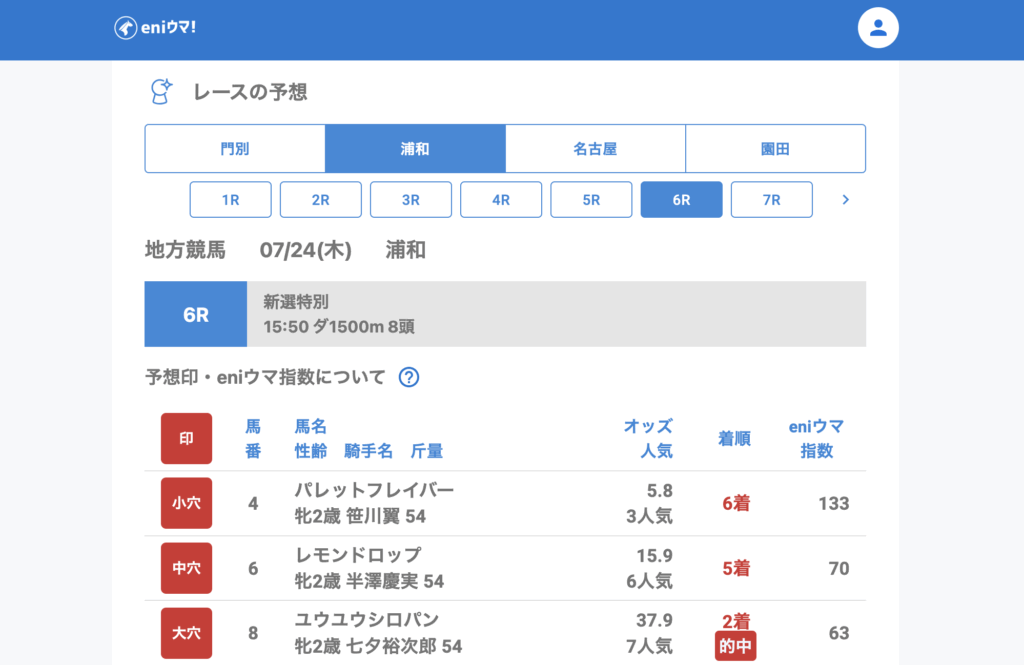
Task: Open the user profile account icon
Action: click(878, 28)
